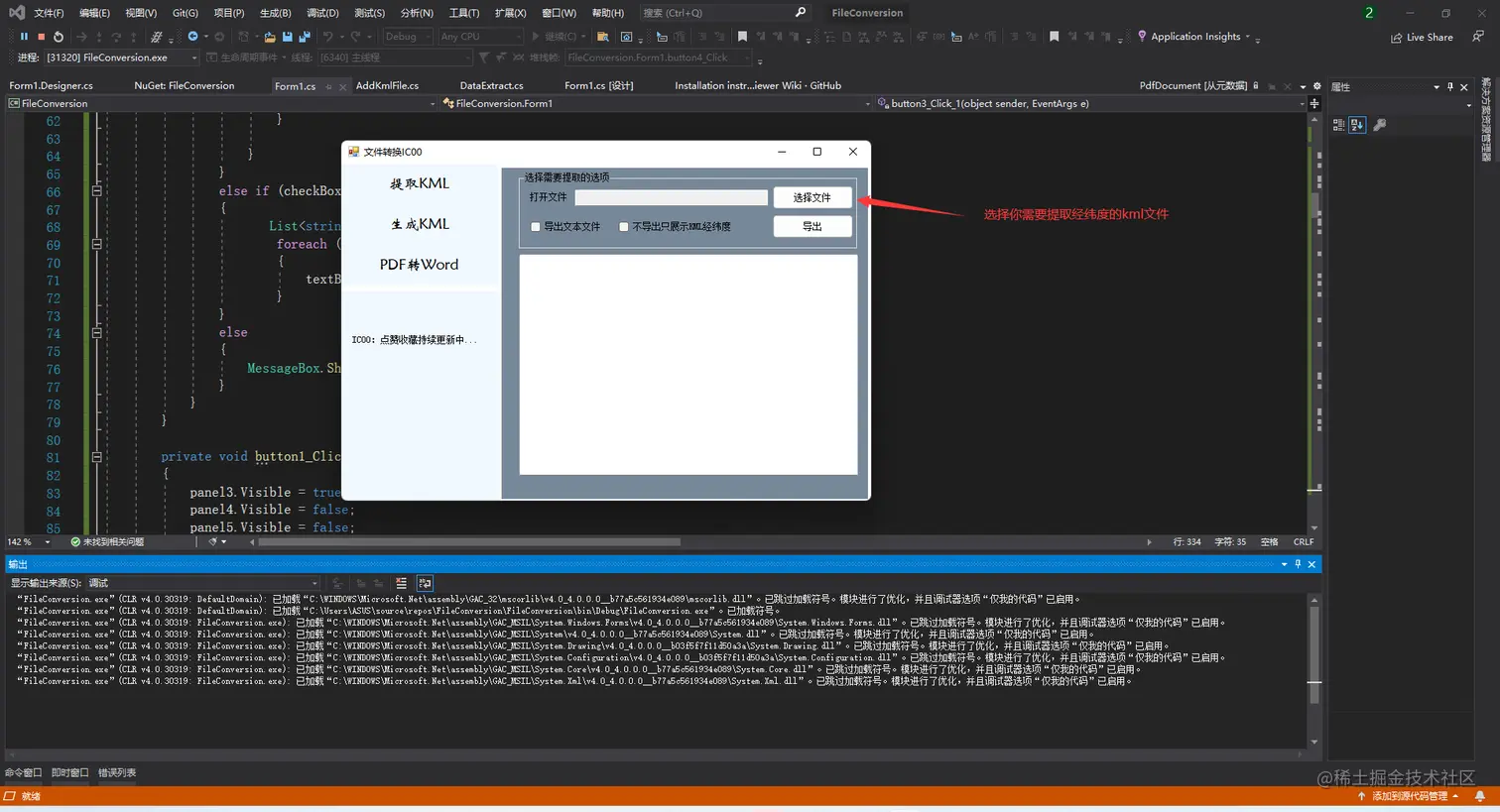Image resolution: width=1500 pixels, height=812 pixels.
Task: Select 生成KML in the left sidebar
Action: point(420,224)
